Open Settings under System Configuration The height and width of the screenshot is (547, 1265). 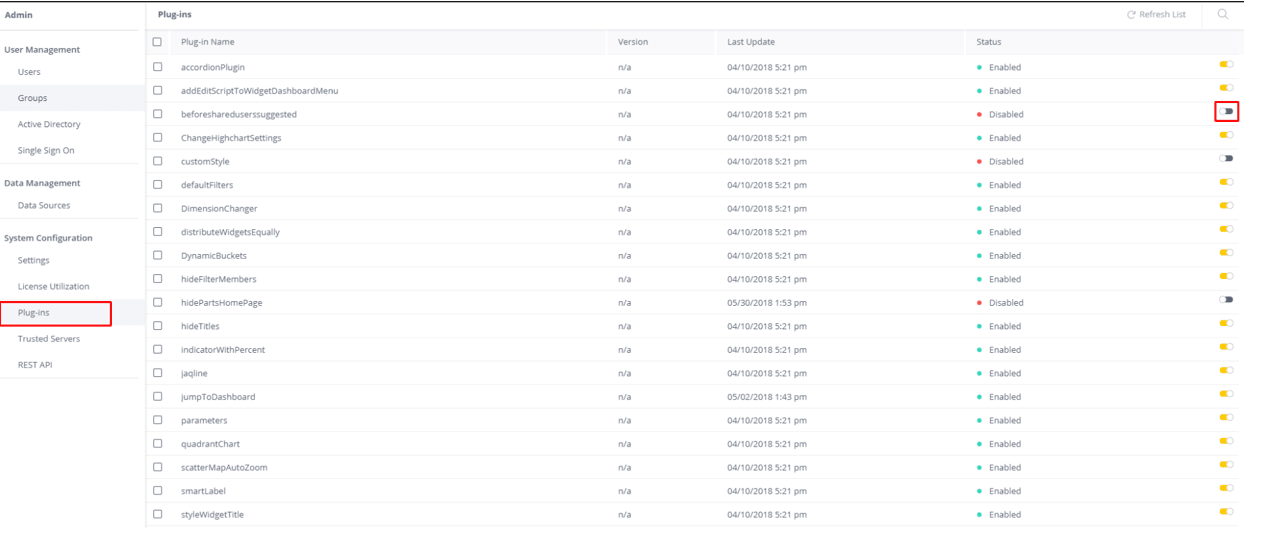point(33,260)
